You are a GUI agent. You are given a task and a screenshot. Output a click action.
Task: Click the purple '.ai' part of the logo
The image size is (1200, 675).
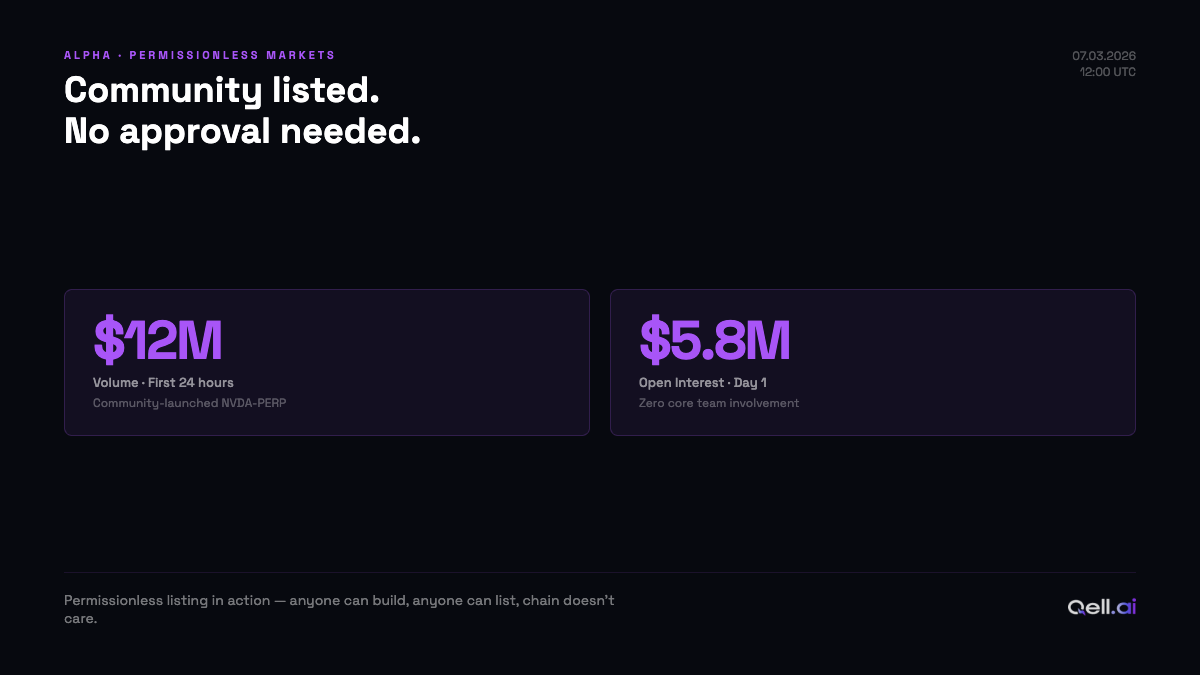[1125, 606]
